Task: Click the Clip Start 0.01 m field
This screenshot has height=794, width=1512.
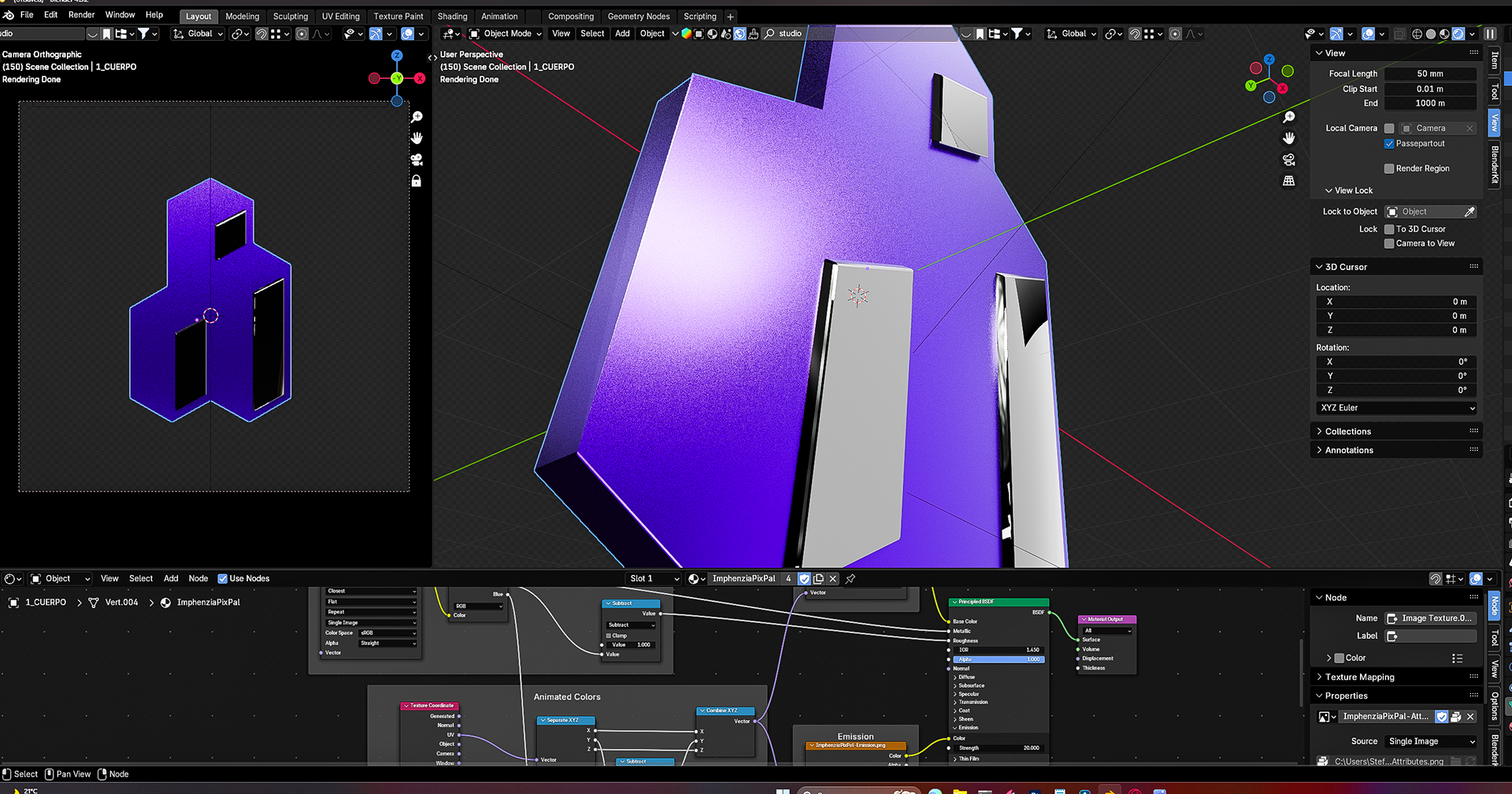Action: click(x=1430, y=89)
